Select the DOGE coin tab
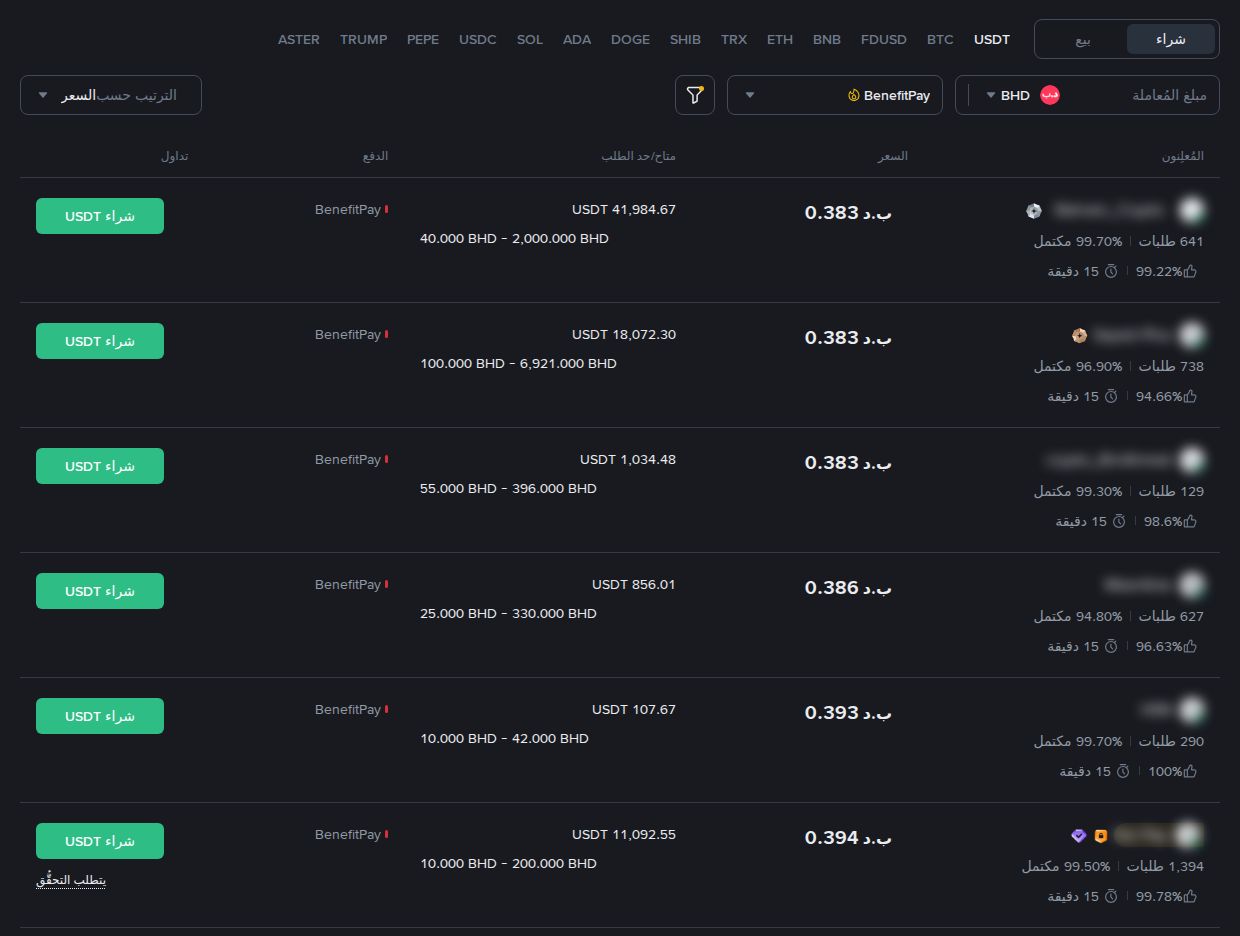1240x936 pixels. tap(630, 39)
